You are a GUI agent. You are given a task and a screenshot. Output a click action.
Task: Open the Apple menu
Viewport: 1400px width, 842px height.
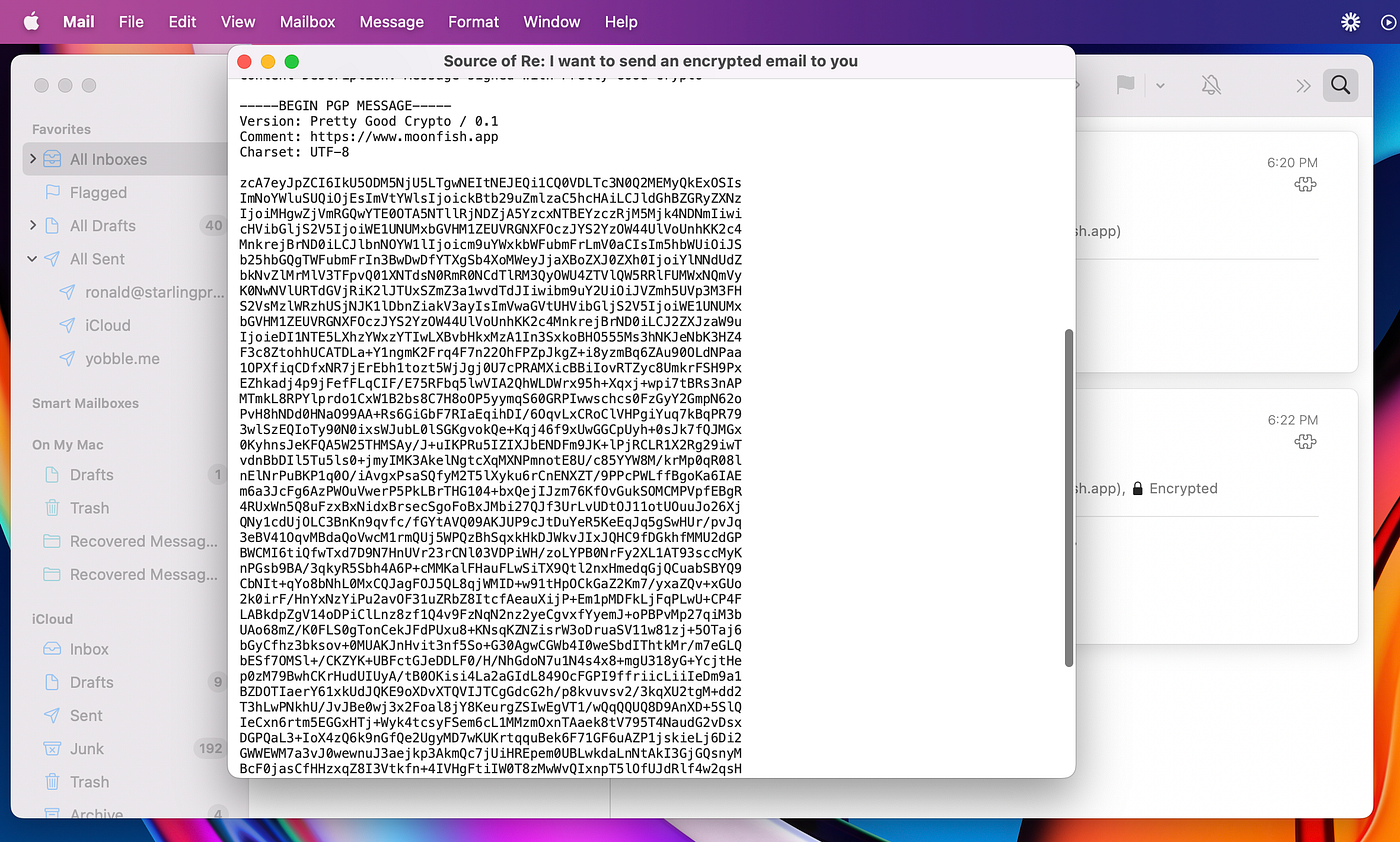[x=30, y=21]
